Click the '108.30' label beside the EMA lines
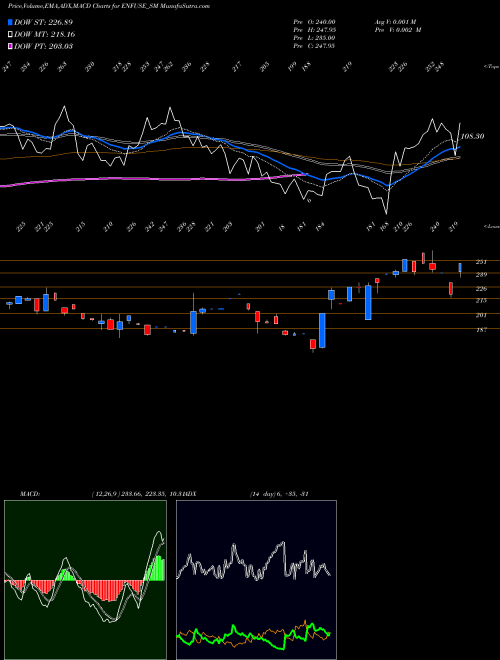The image size is (500, 660). (472, 136)
